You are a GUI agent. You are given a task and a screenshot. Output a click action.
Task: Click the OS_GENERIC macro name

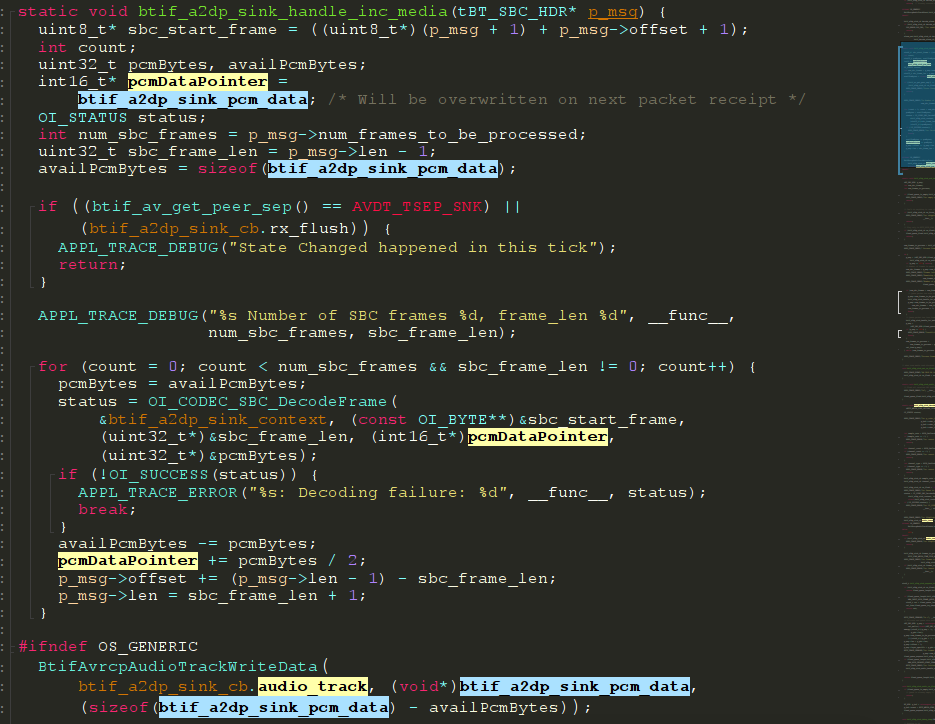(147, 646)
